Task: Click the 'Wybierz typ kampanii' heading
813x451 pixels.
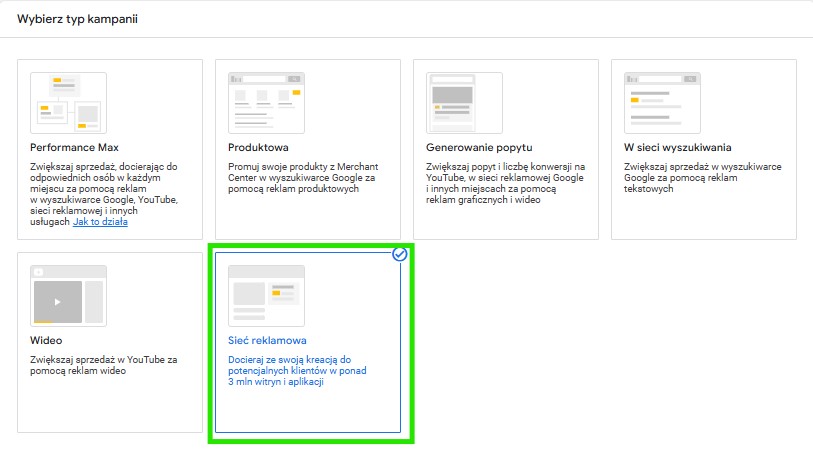Action: [77, 19]
